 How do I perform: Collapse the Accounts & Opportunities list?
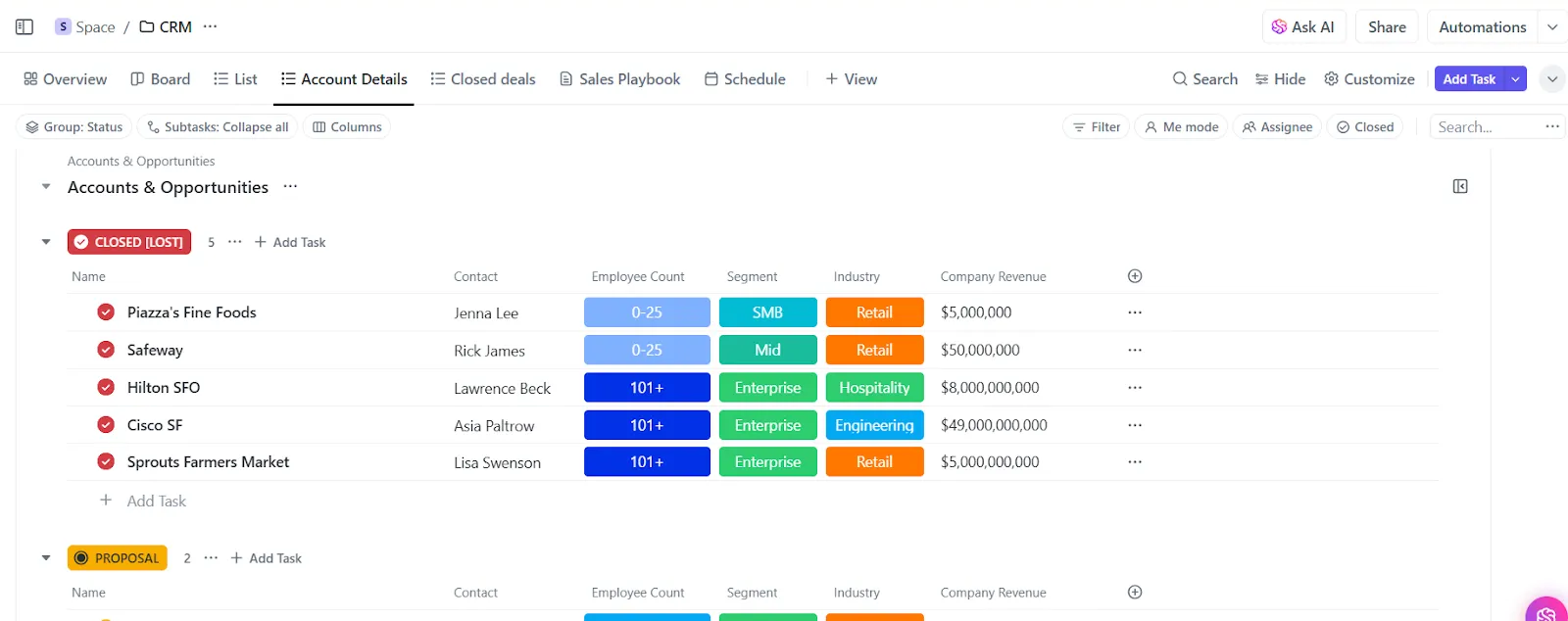click(46, 187)
